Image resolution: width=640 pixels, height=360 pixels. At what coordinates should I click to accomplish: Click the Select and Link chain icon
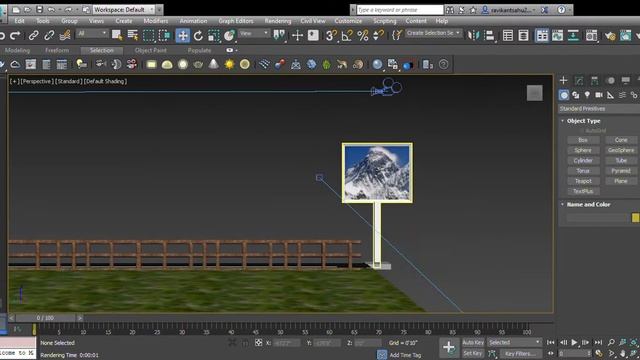click(x=33, y=36)
